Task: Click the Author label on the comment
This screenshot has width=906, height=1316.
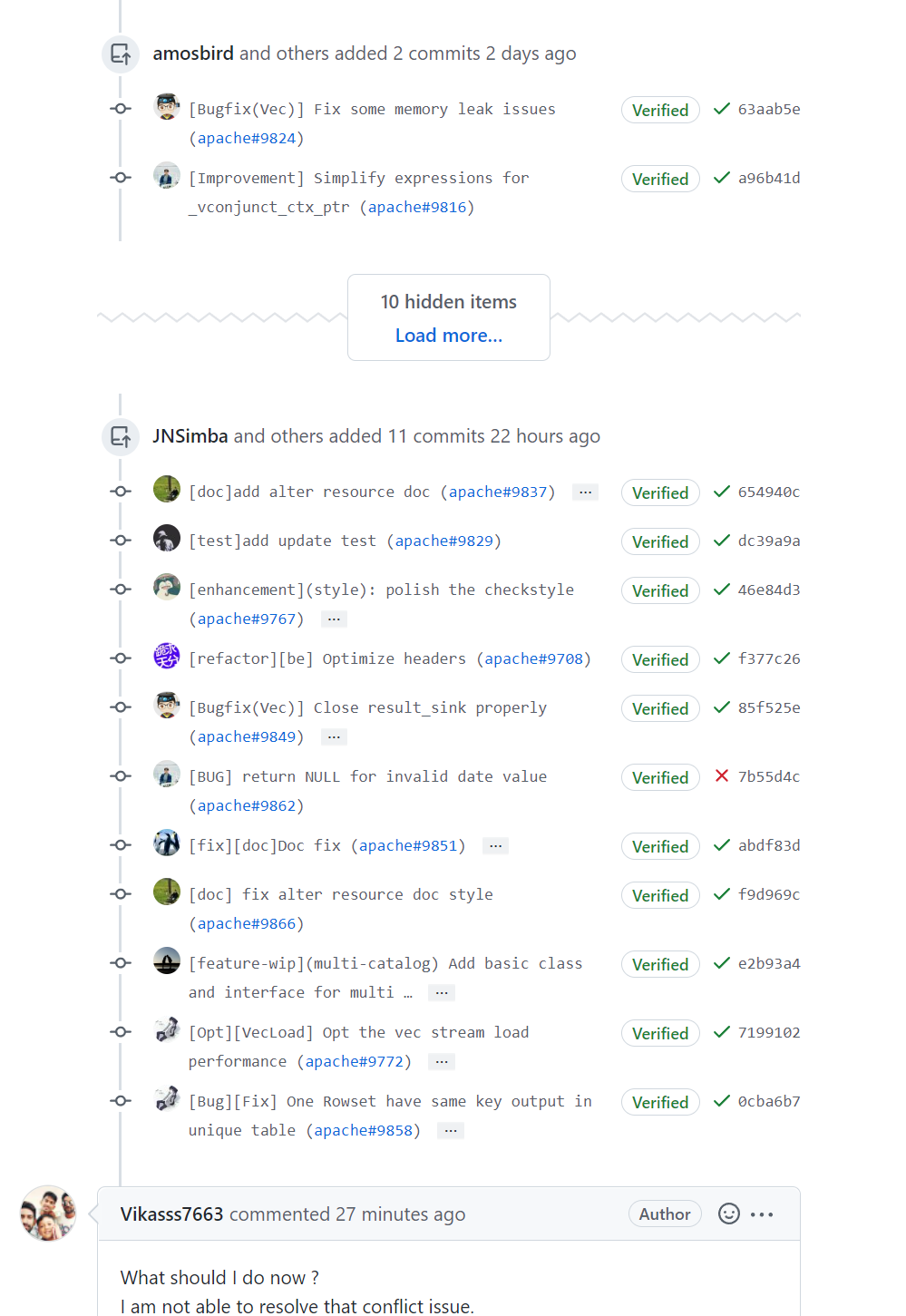Action: pos(665,1214)
